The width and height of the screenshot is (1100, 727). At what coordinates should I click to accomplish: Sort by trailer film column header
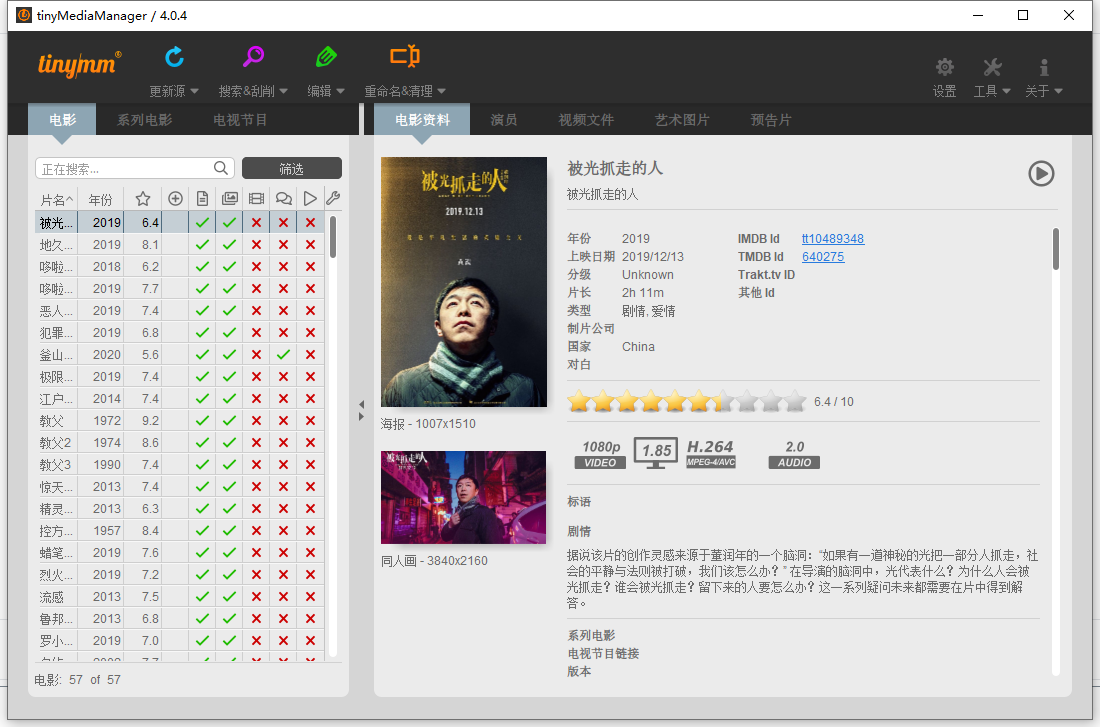coord(256,199)
